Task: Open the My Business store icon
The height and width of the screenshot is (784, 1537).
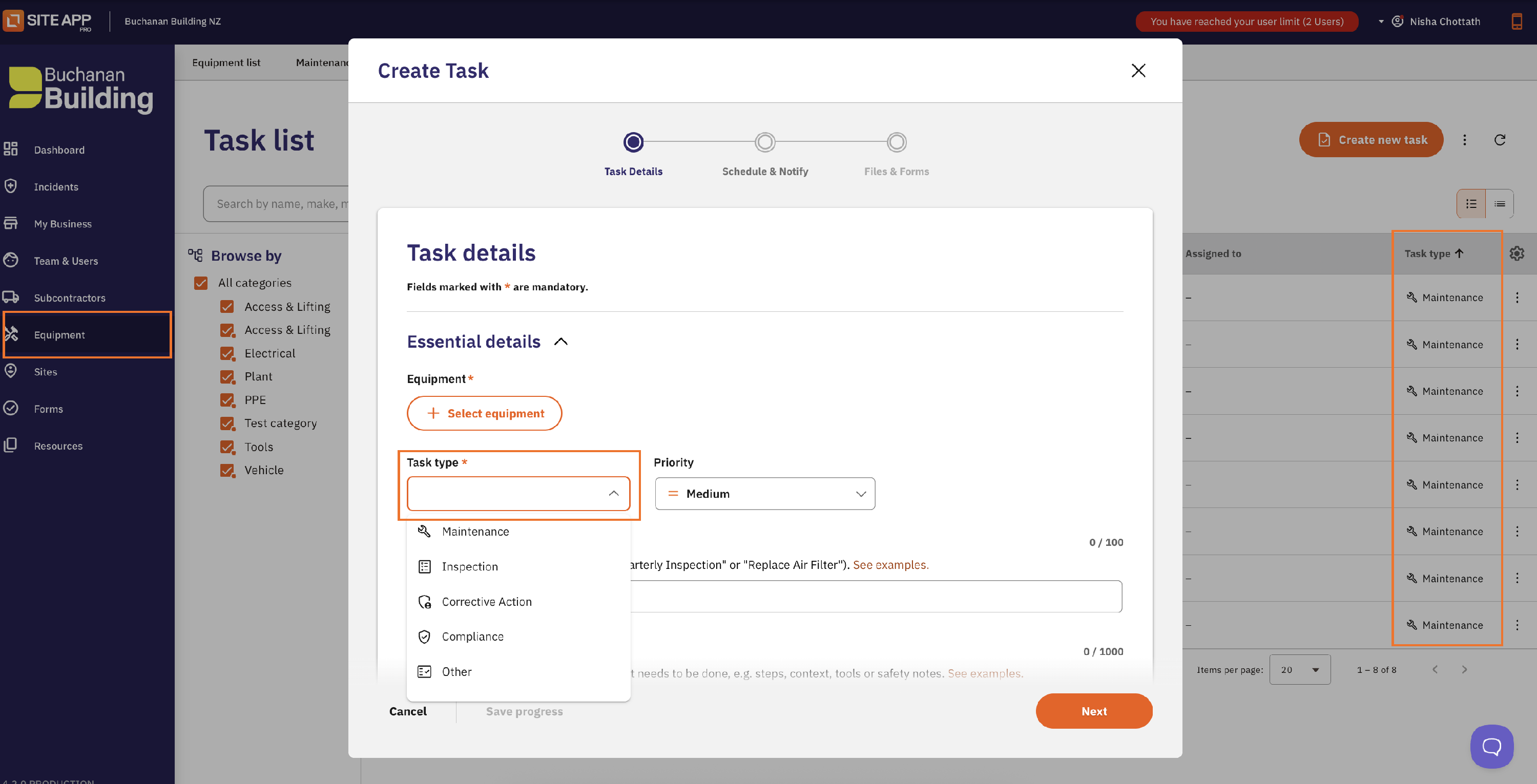Action: pyautogui.click(x=11, y=223)
